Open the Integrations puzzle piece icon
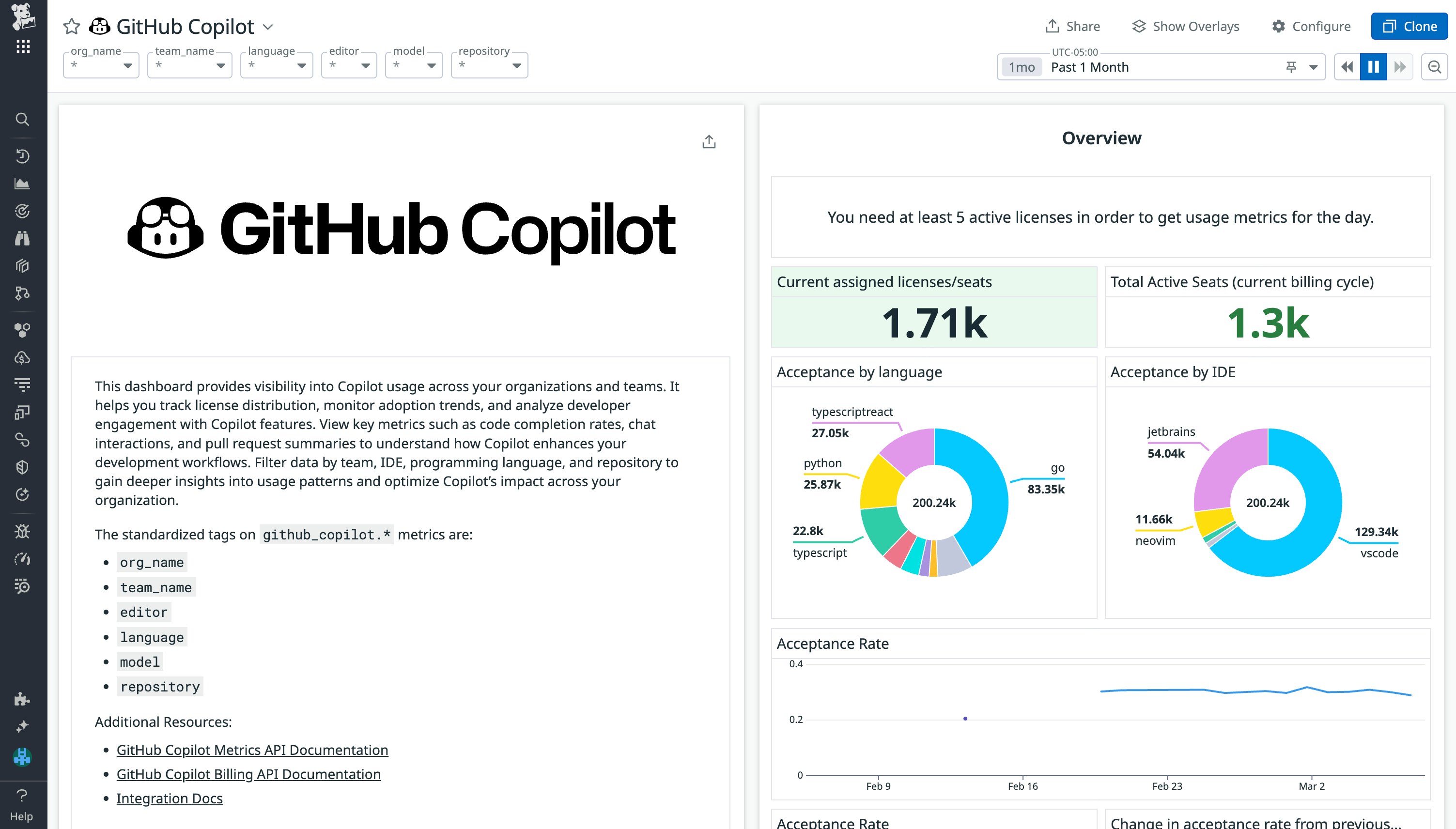Screen dimensions: 1456x829 point(23,699)
